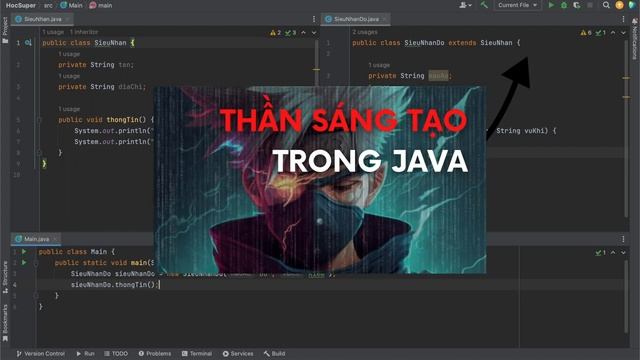640x360 pixels.
Task: Open the Problems tool window
Action: [x=155, y=353]
